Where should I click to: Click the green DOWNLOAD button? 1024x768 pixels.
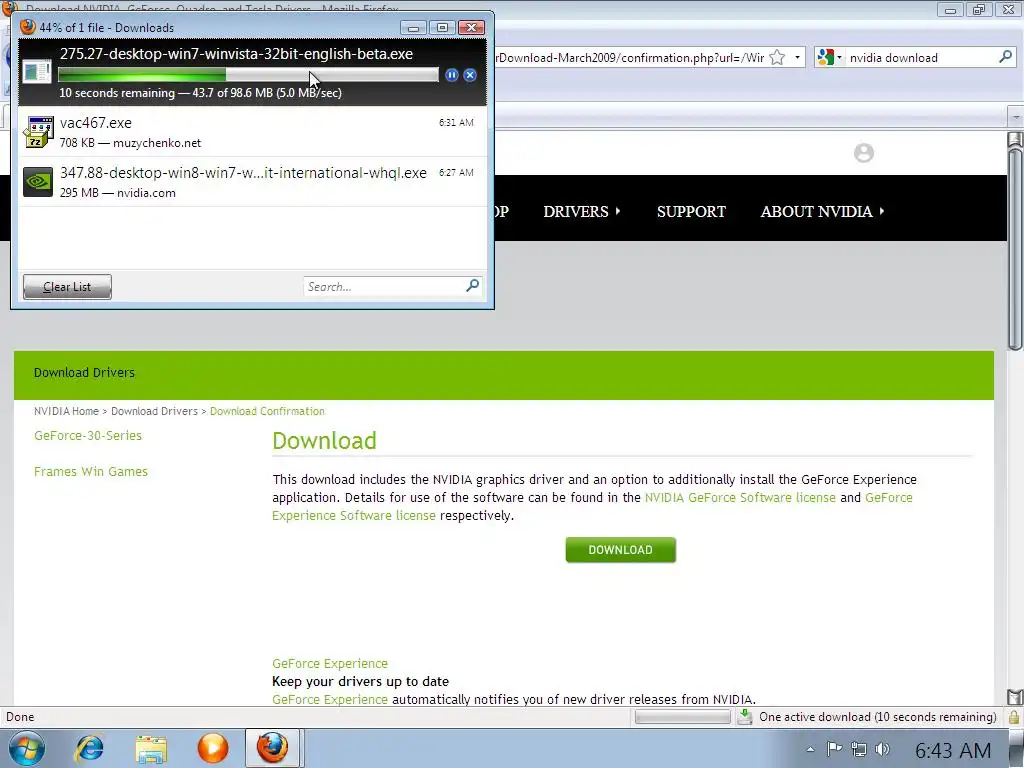[x=620, y=550]
